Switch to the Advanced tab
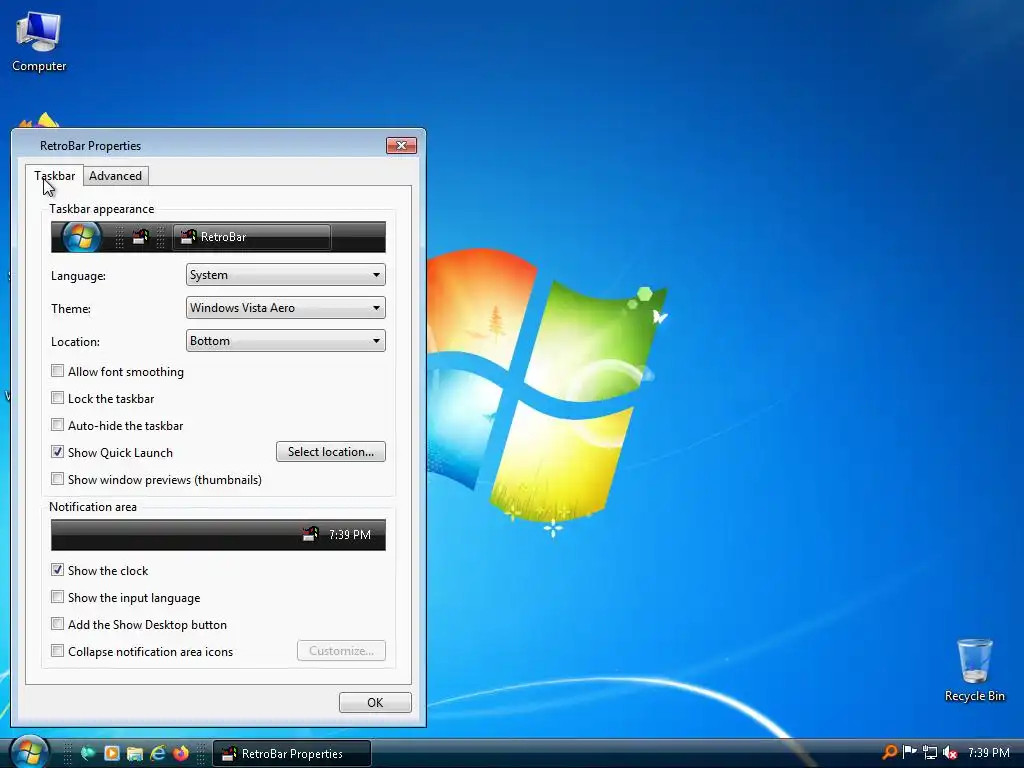The height and width of the screenshot is (768, 1024). (116, 176)
